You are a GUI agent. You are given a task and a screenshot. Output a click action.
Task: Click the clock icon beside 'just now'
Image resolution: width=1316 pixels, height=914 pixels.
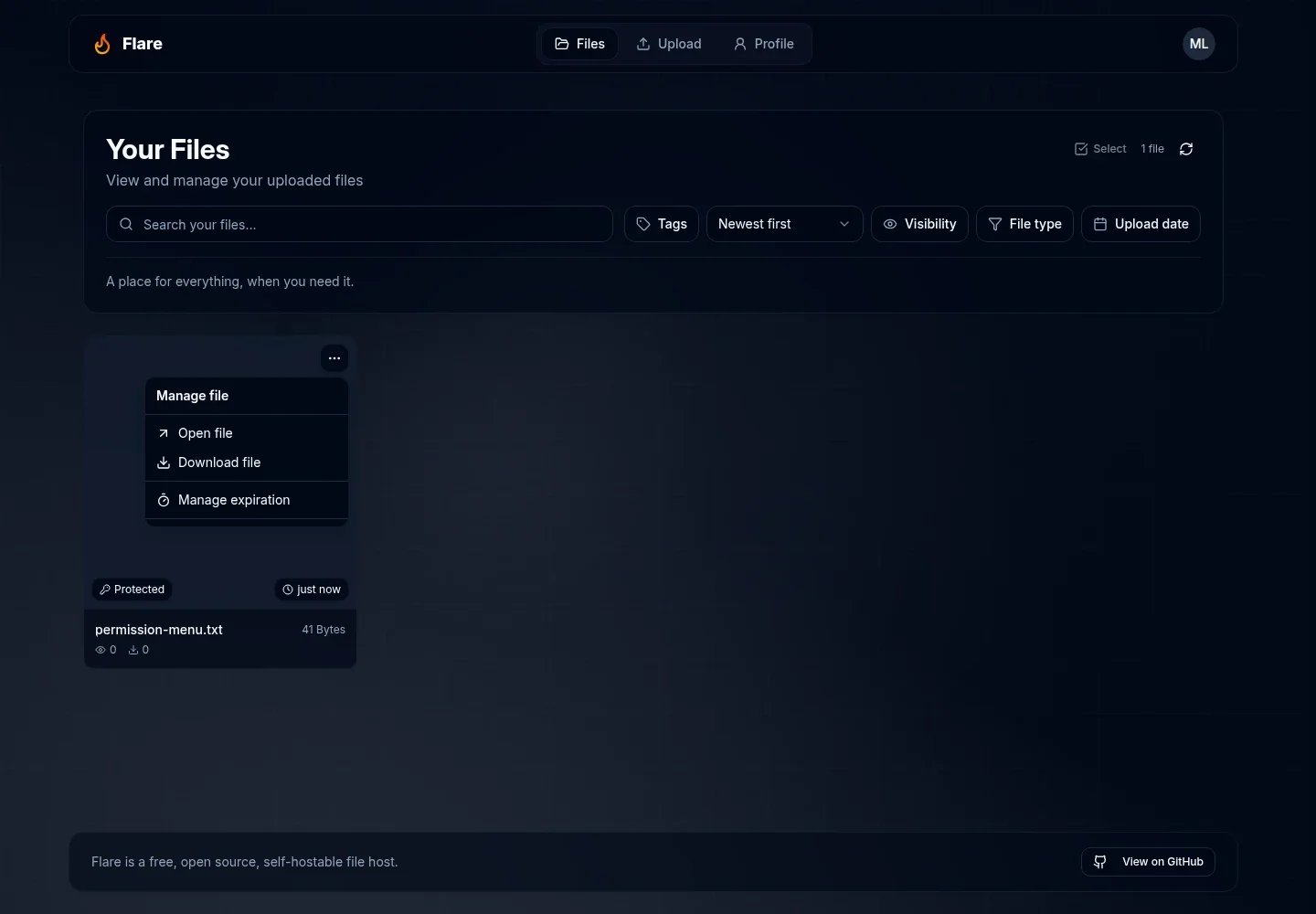(288, 590)
